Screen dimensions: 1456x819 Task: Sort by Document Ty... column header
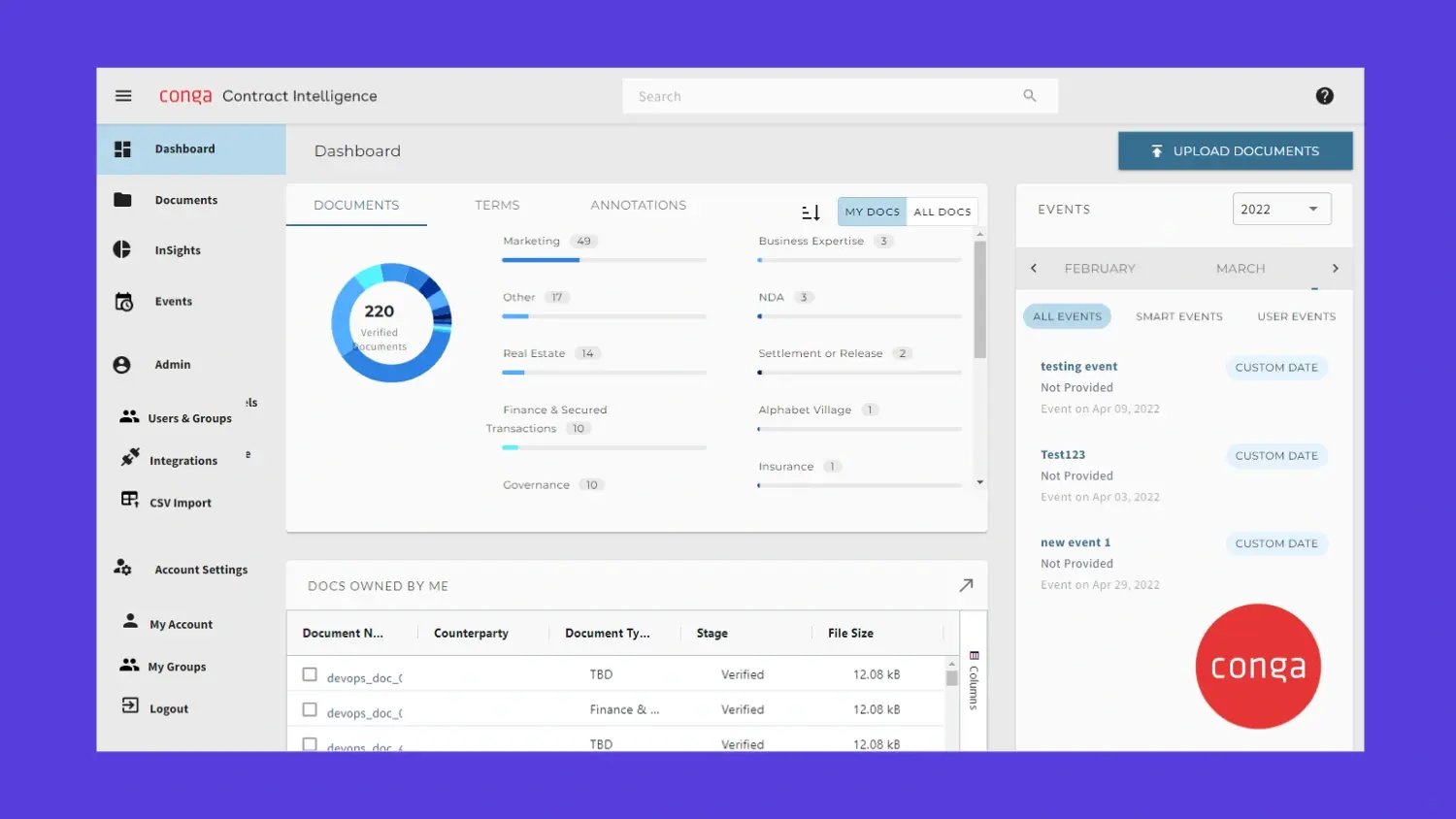coord(608,634)
